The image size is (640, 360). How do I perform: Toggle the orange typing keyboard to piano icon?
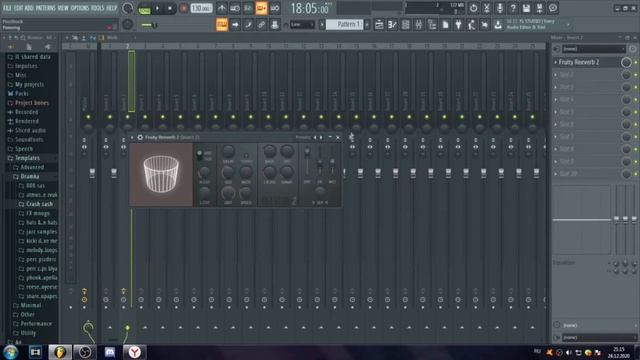(222, 24)
